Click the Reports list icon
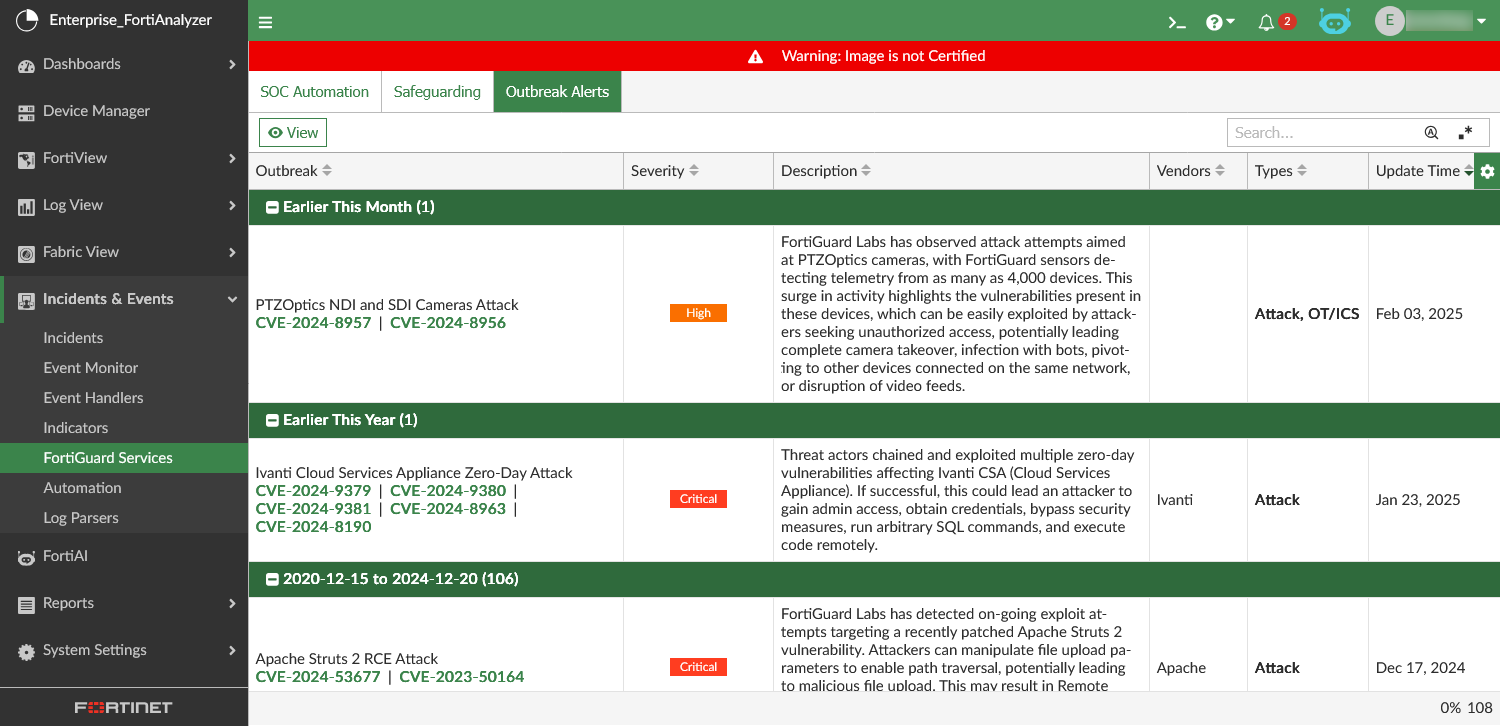Image resolution: width=1500 pixels, height=726 pixels. tap(27, 604)
